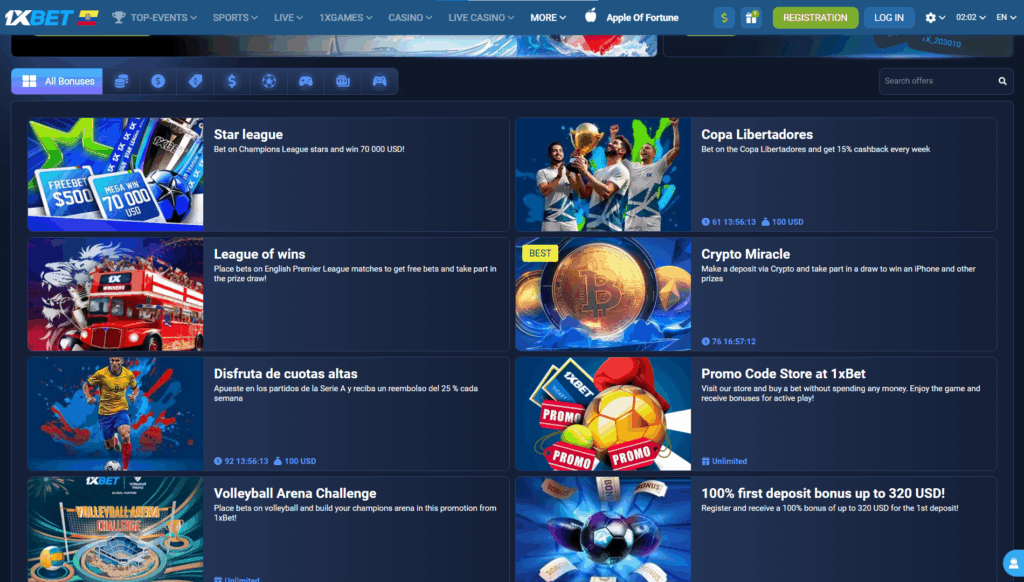Select the slot machine filter icon
Image resolution: width=1024 pixels, height=582 pixels.
tap(343, 81)
